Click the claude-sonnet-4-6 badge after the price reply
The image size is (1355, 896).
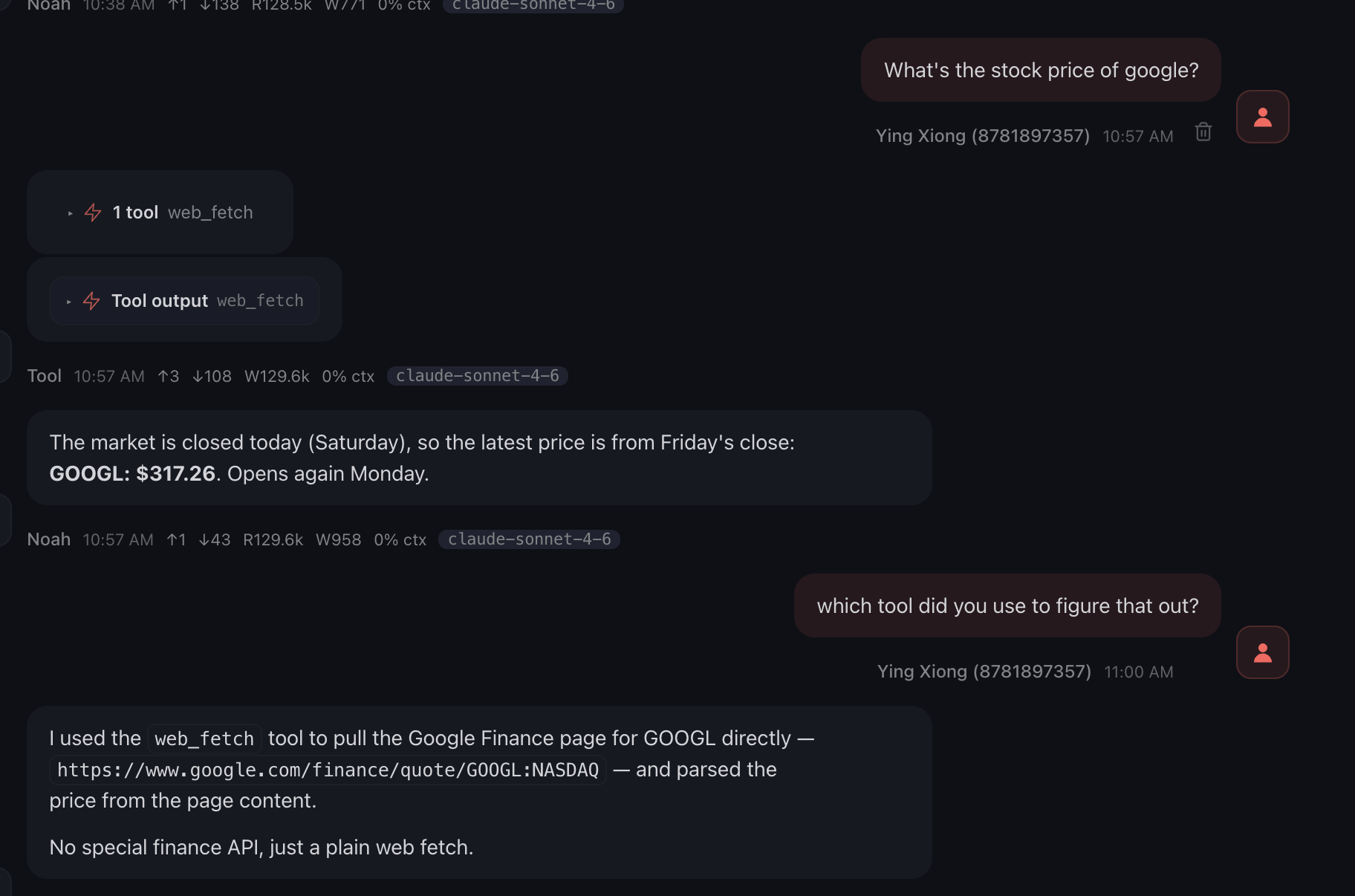pyautogui.click(x=529, y=539)
